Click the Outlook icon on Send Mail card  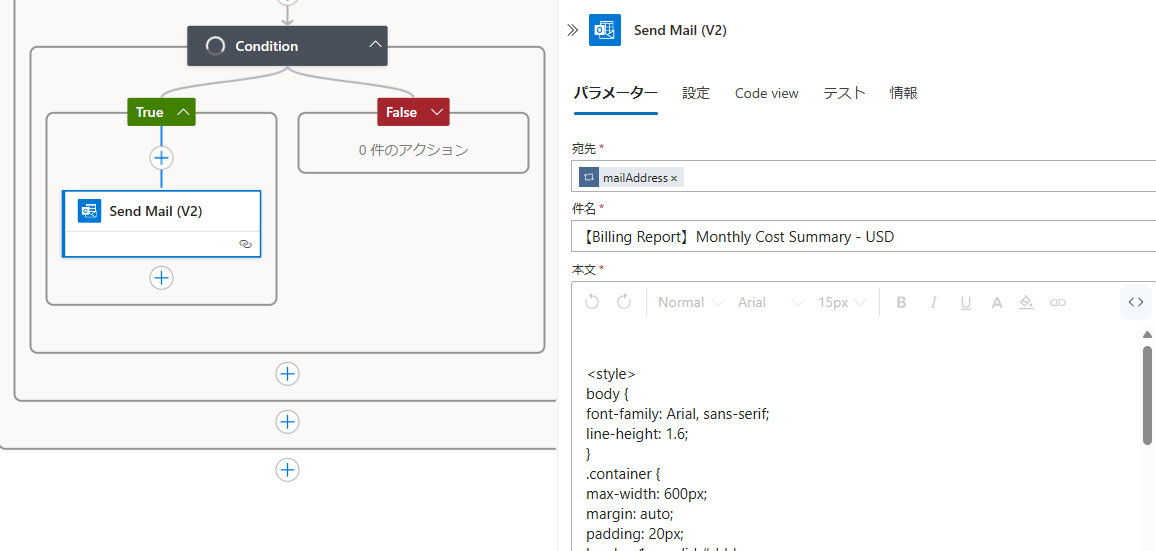(x=89, y=211)
